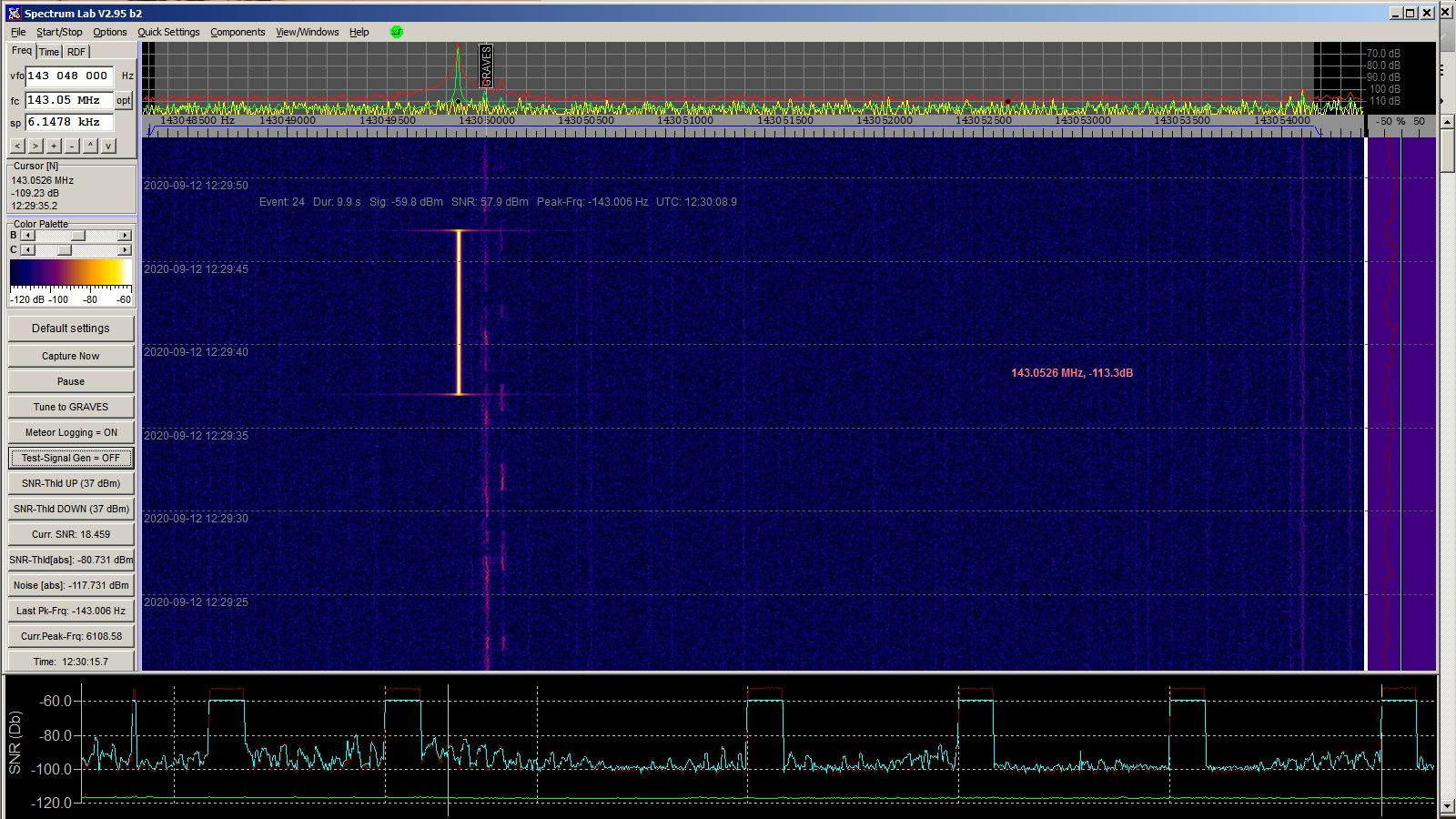The height and width of the screenshot is (819, 1456).
Task: Click the Last Pk-Frq -143.006 Hz button
Action: tap(71, 611)
